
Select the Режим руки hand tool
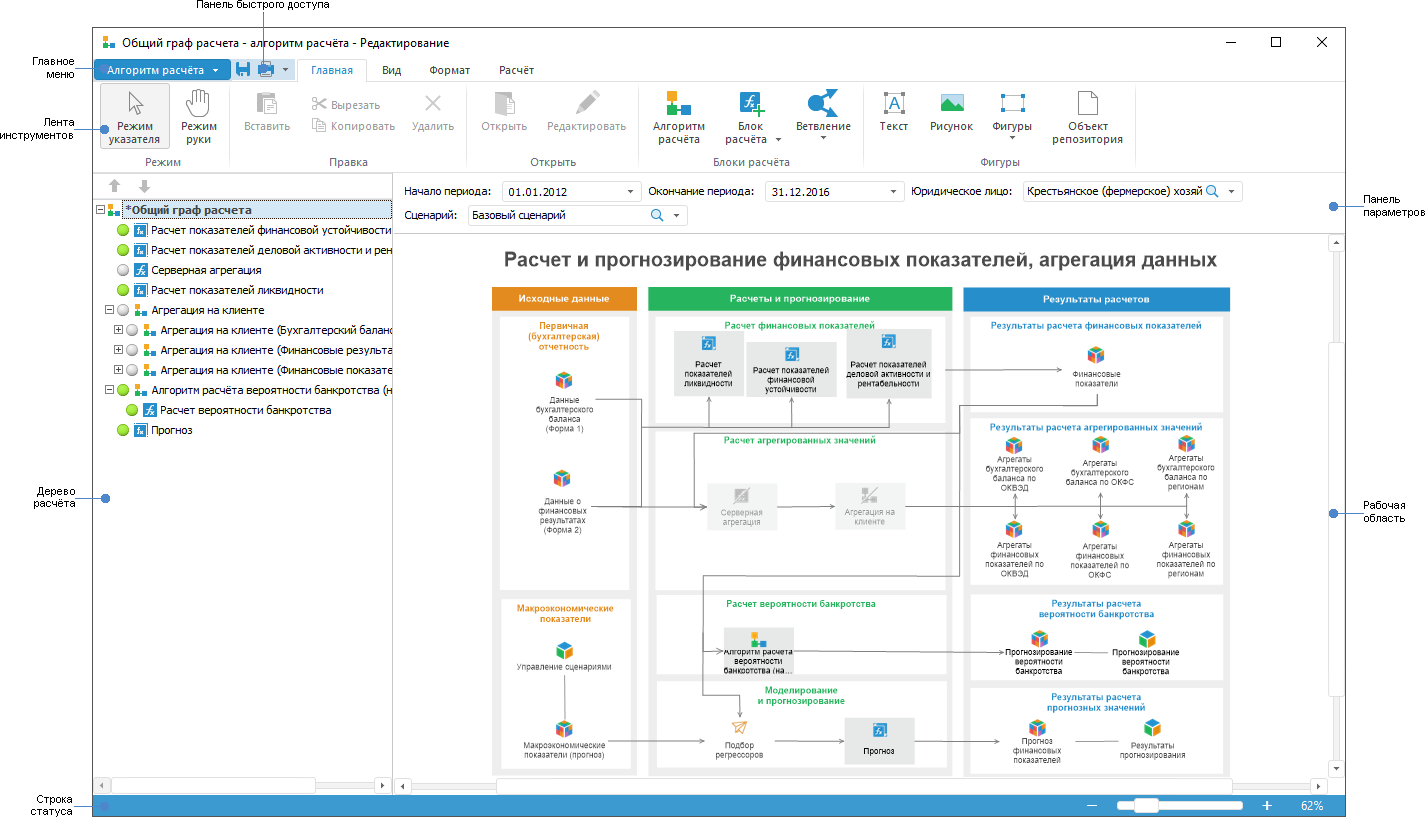[x=199, y=116]
